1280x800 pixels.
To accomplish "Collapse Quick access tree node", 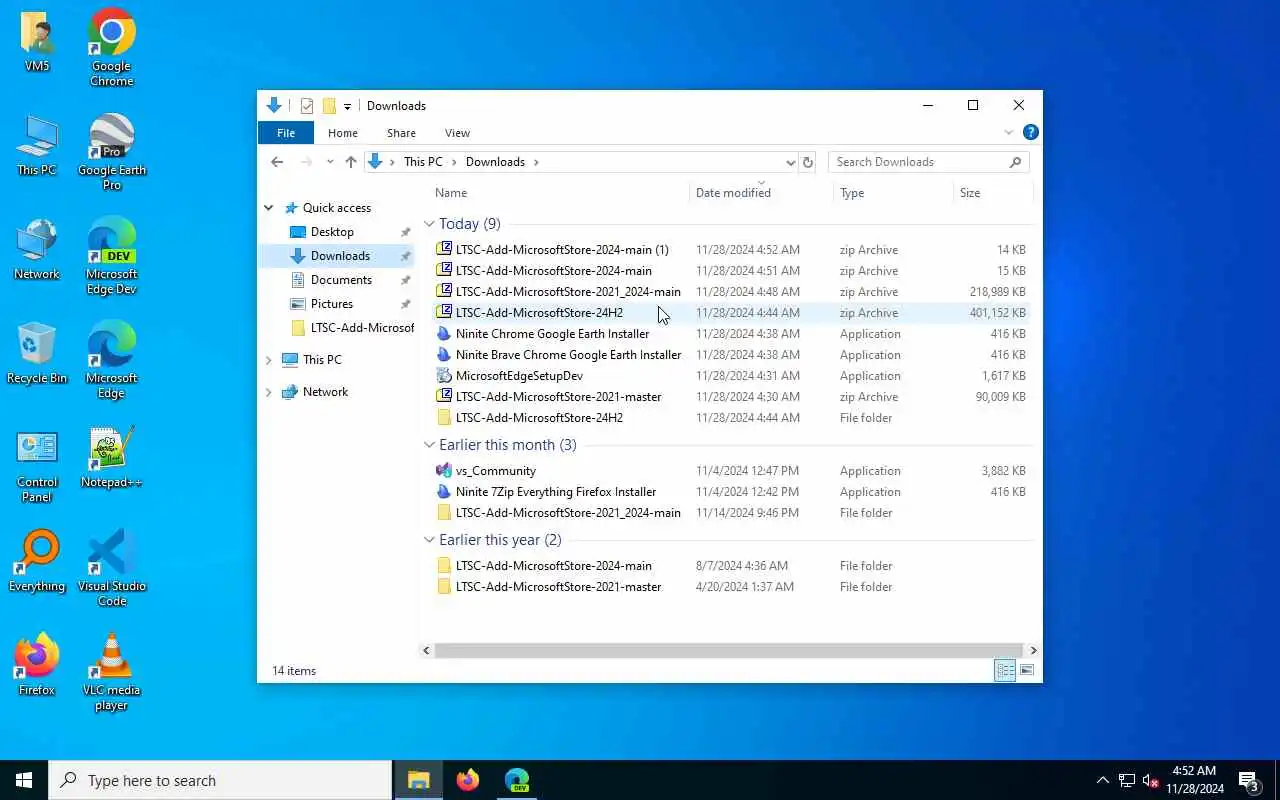I will [268, 208].
